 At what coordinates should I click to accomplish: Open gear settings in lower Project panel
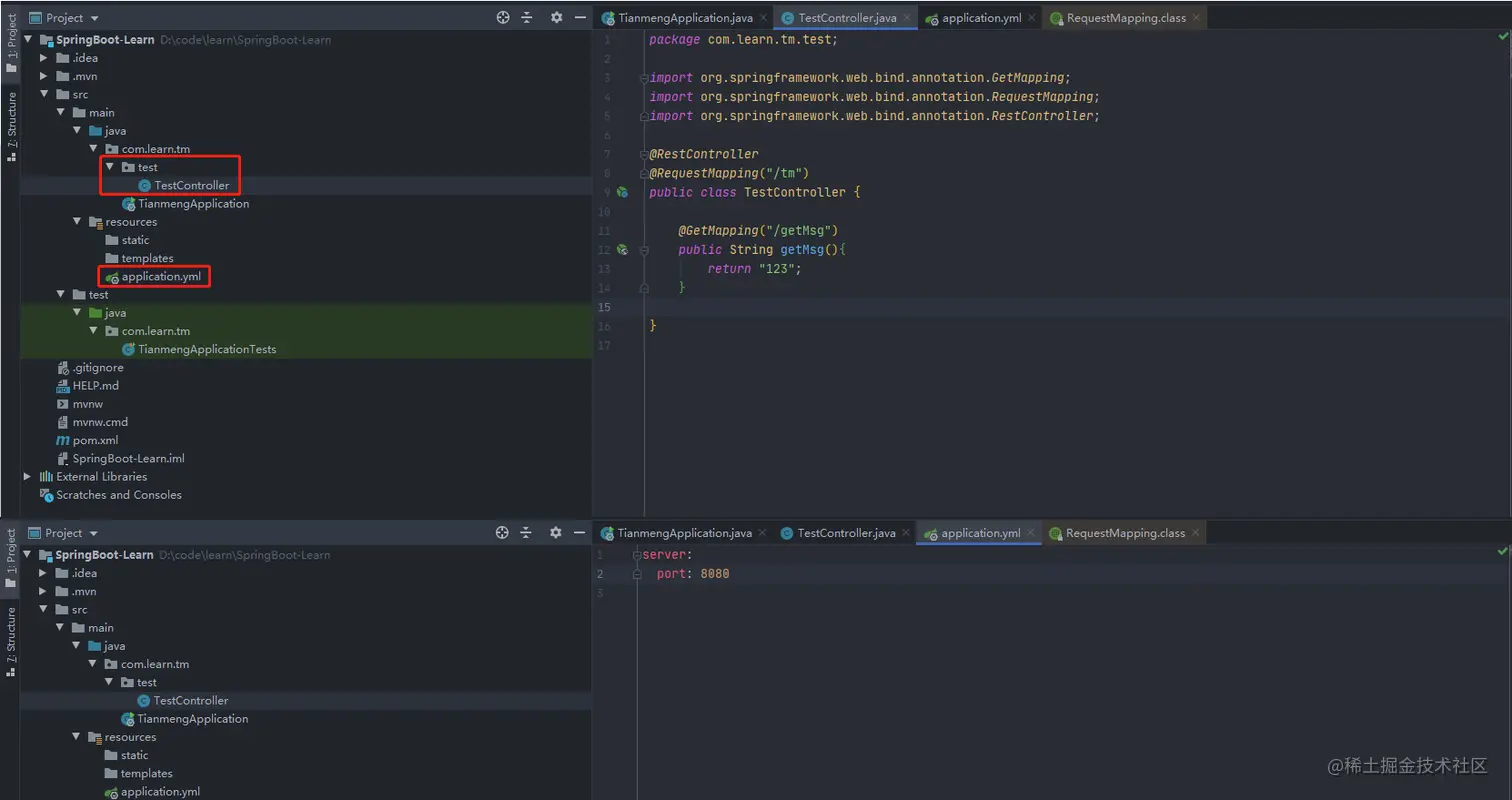(556, 533)
